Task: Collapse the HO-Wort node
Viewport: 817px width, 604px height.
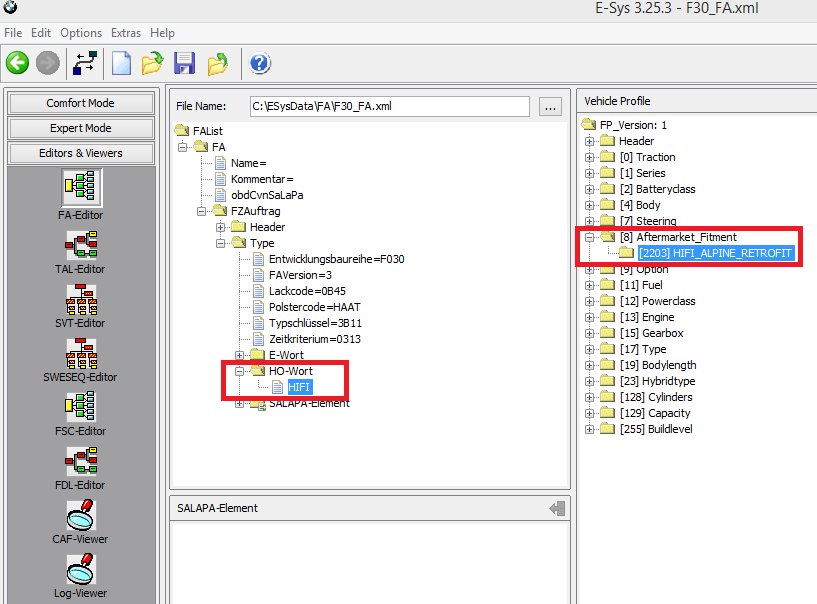Action: pos(239,371)
